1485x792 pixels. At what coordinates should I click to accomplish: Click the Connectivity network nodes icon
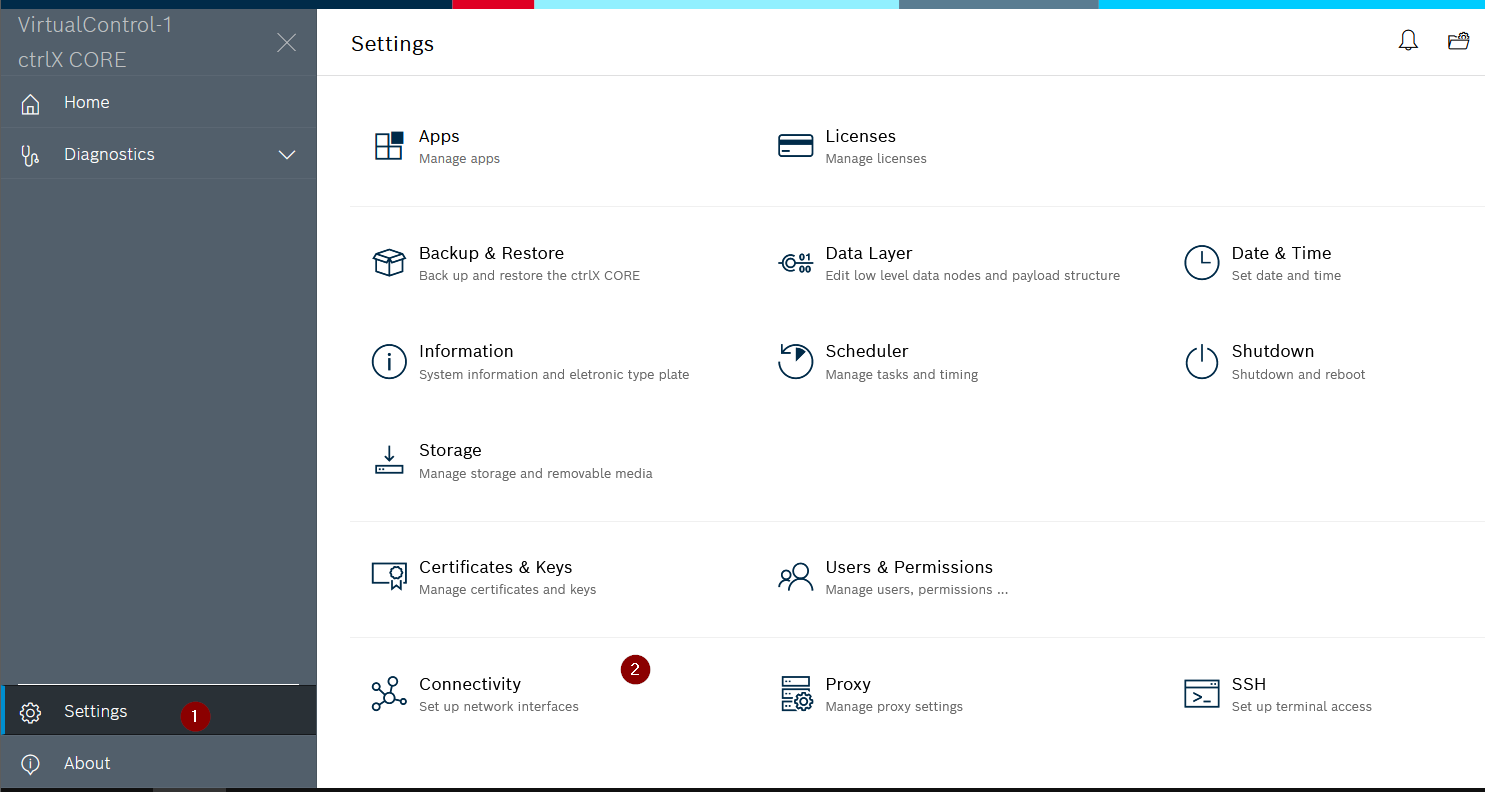[x=389, y=694]
